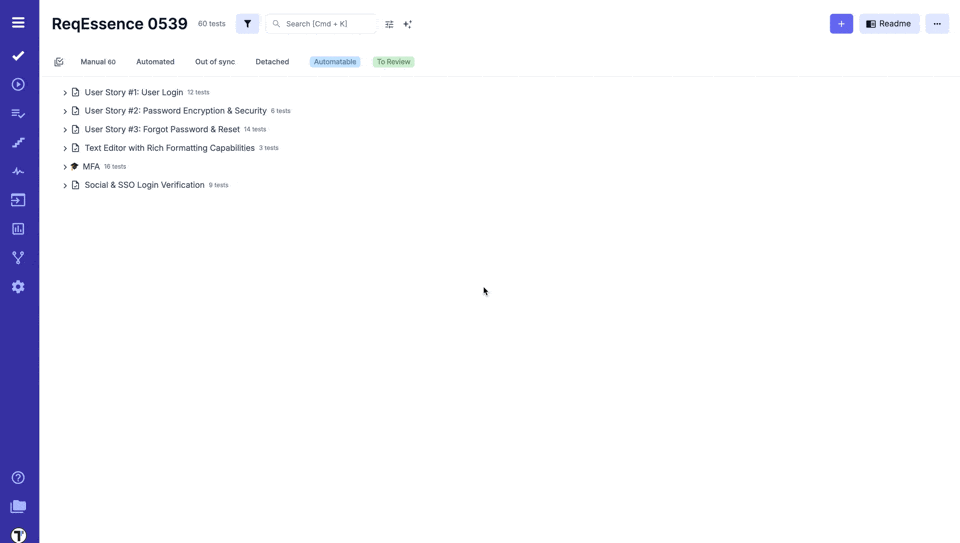Open Tests via the checkmark sidebar icon

(x=18, y=56)
